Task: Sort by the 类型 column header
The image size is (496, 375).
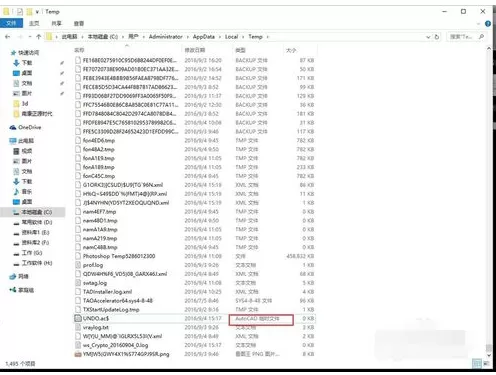Action: pos(240,50)
